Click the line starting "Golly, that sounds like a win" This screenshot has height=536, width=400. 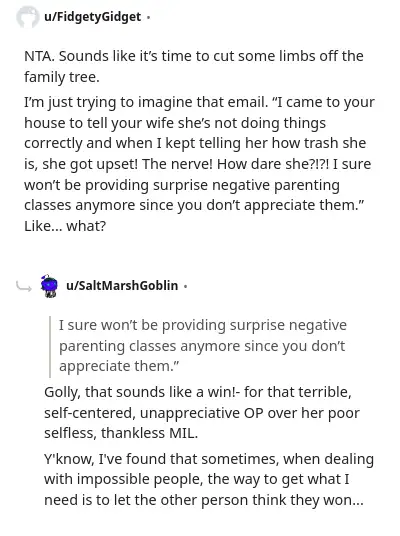pyautogui.click(x=198, y=392)
